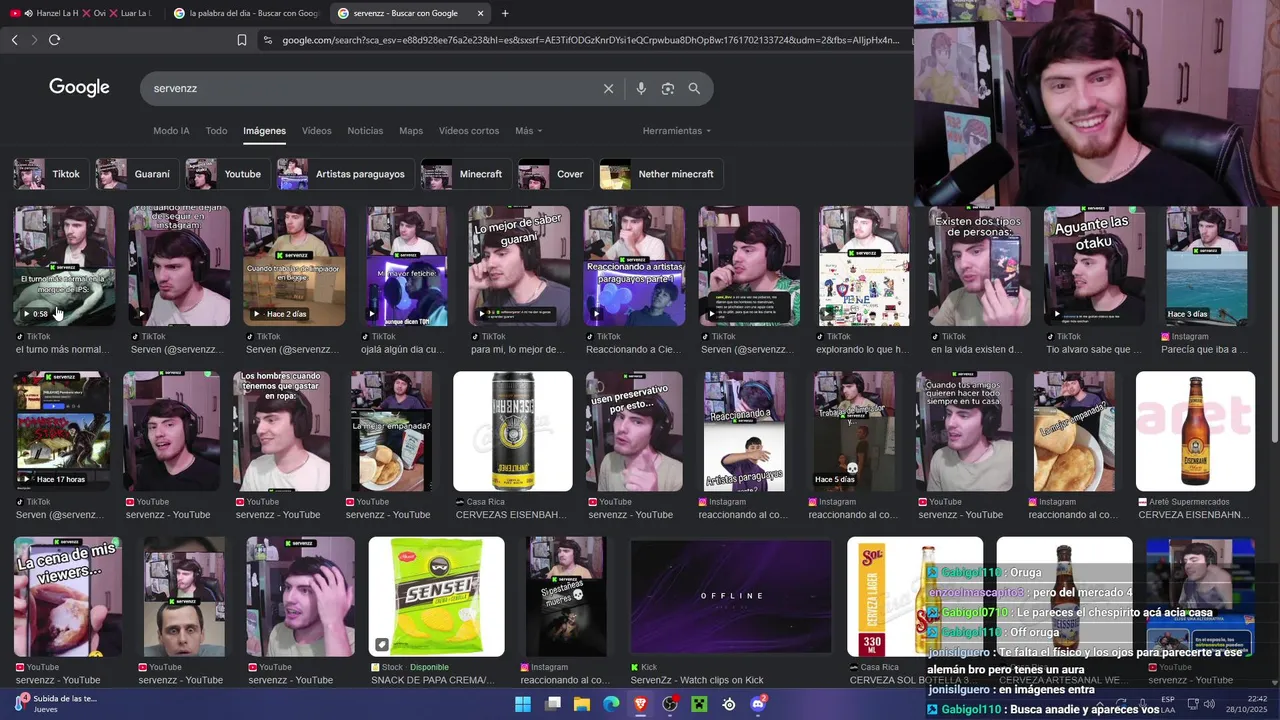This screenshot has height=720, width=1280.
Task: Apply the 'Minecraft' filter chip
Action: tap(465, 174)
